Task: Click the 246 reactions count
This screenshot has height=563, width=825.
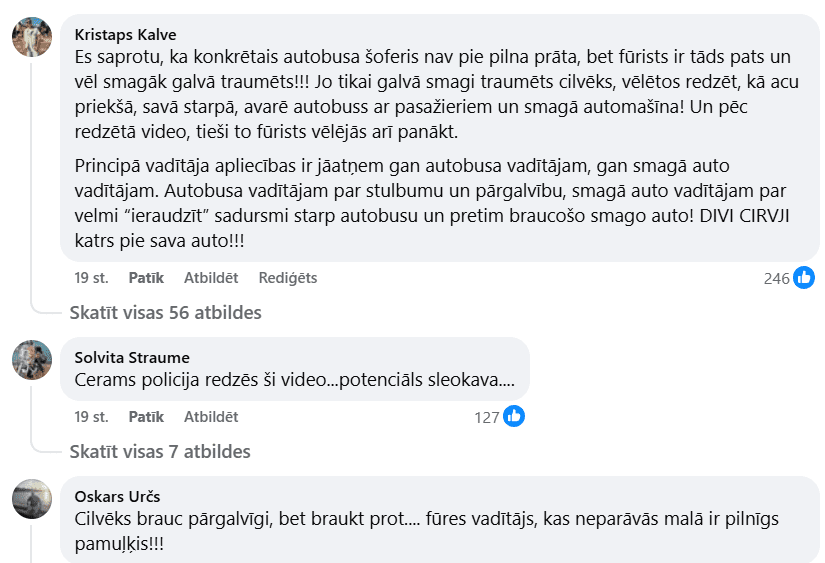Action: tap(777, 278)
